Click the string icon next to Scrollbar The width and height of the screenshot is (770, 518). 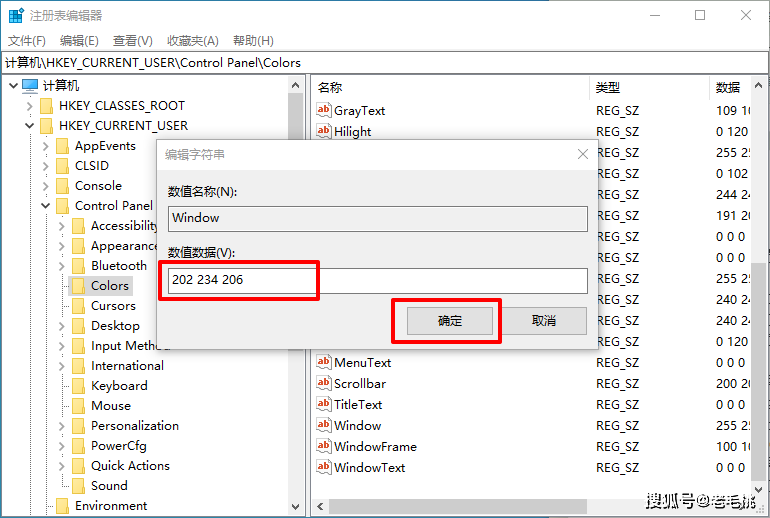point(323,383)
